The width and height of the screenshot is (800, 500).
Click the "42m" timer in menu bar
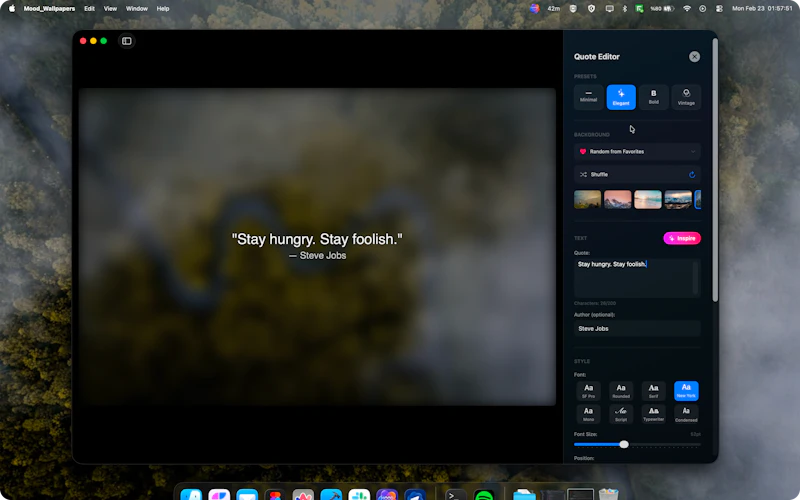pos(554,9)
